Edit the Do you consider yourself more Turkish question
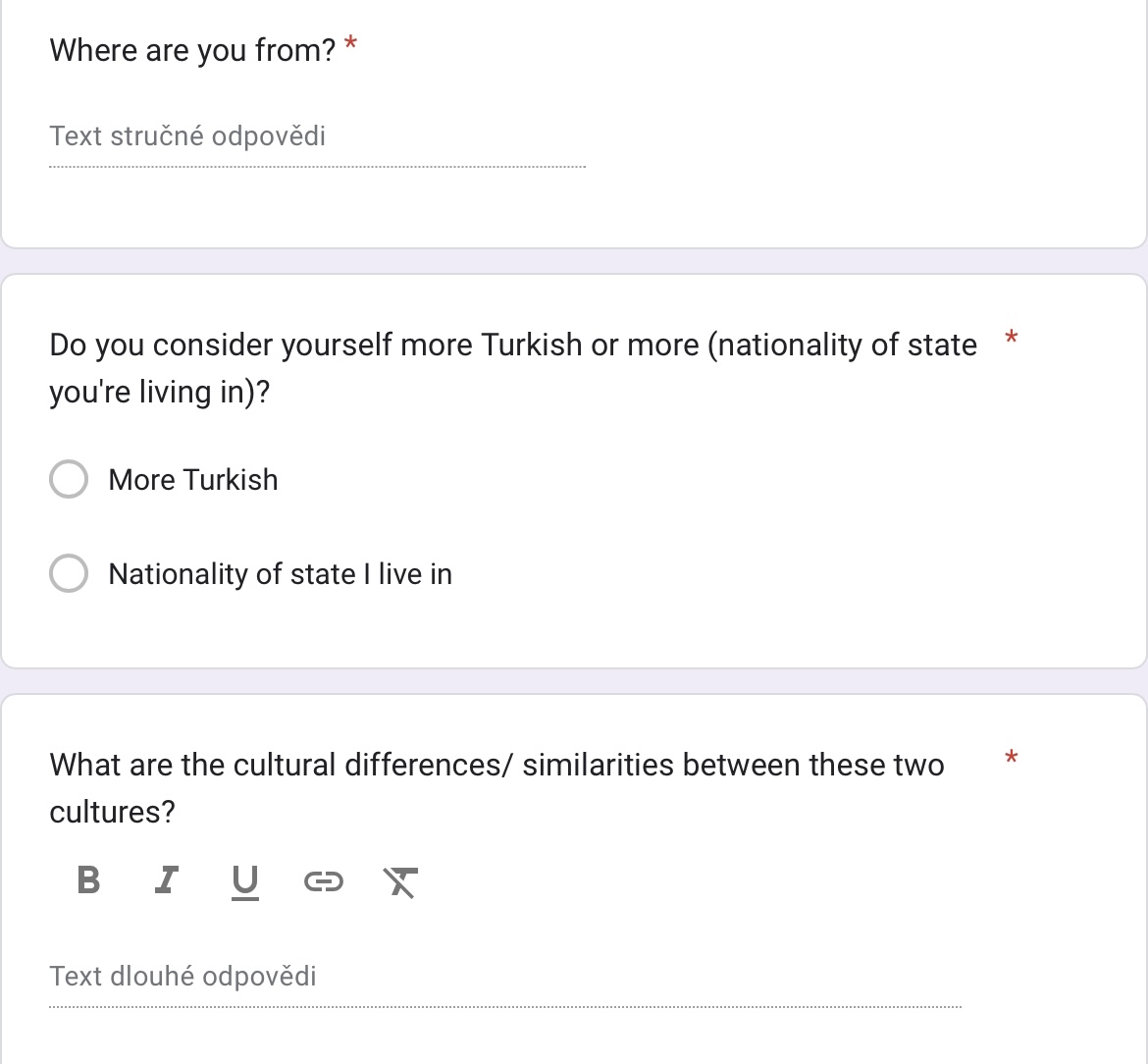1148x1064 pixels. (x=513, y=368)
